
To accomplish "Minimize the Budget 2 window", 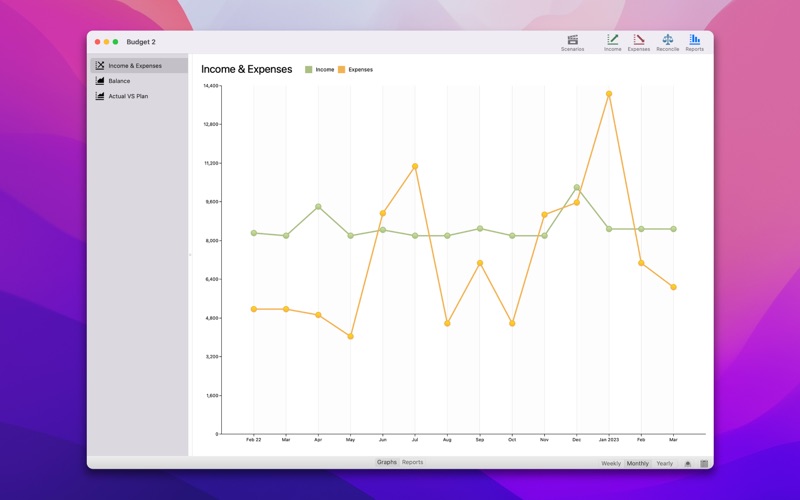I will click(107, 42).
